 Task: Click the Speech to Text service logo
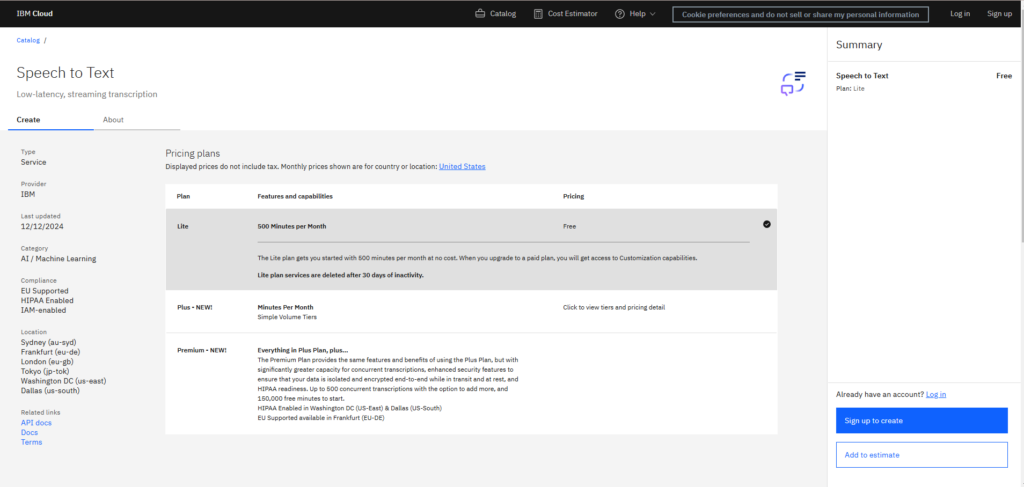pyautogui.click(x=793, y=84)
